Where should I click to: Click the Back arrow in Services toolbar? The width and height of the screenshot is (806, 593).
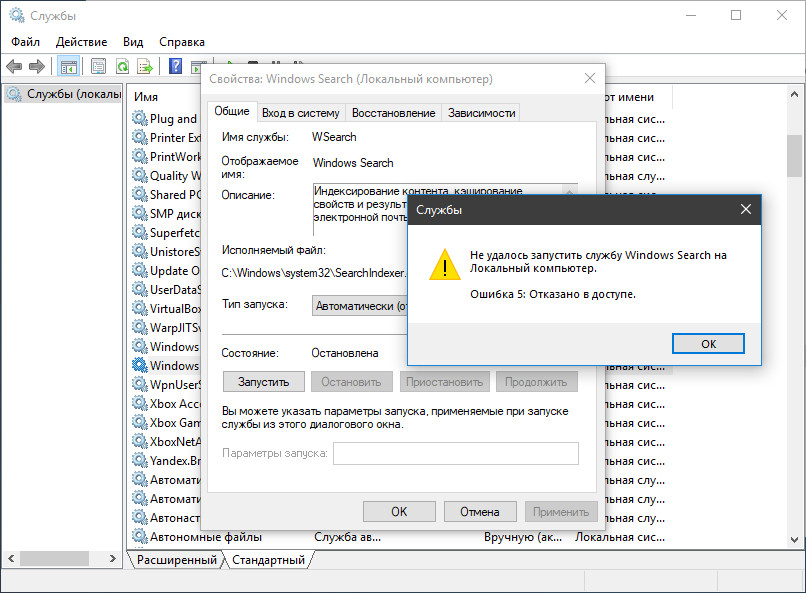[14, 66]
